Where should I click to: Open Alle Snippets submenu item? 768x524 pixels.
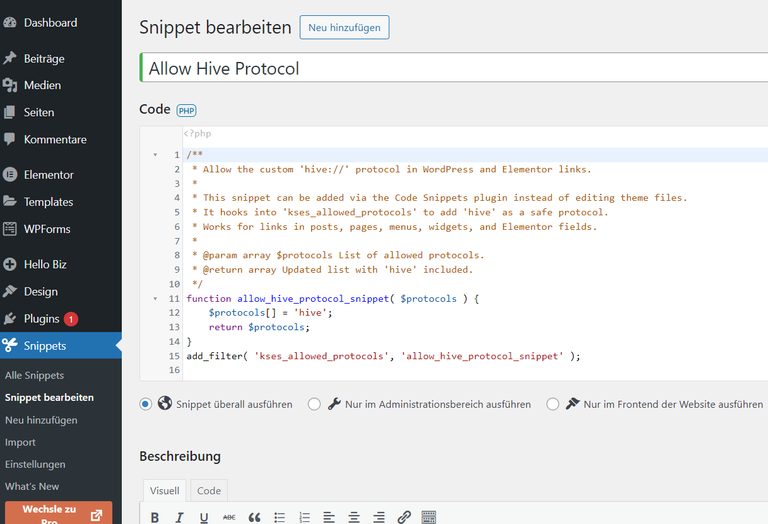(34, 375)
